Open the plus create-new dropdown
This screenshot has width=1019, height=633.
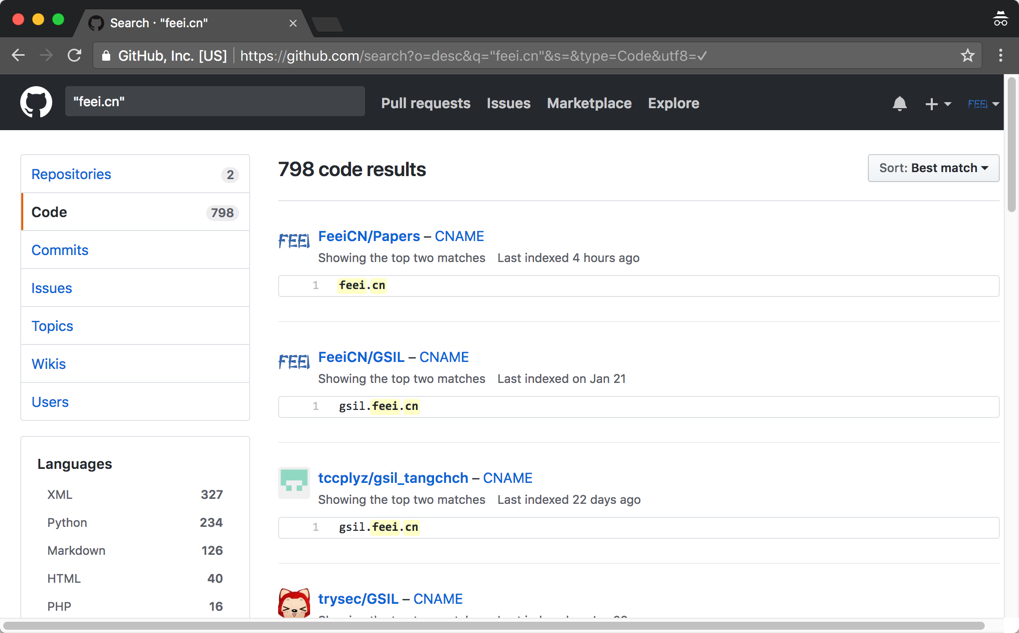pos(937,103)
